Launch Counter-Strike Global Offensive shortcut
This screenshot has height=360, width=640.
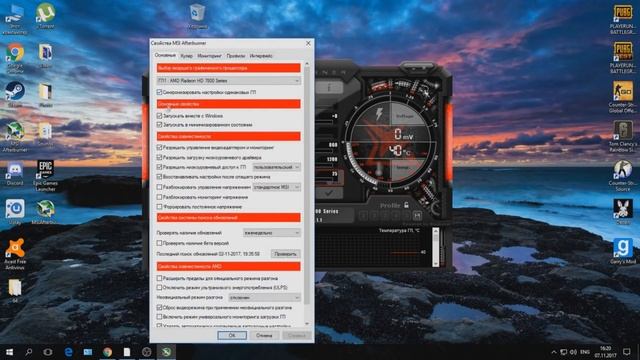click(x=622, y=97)
